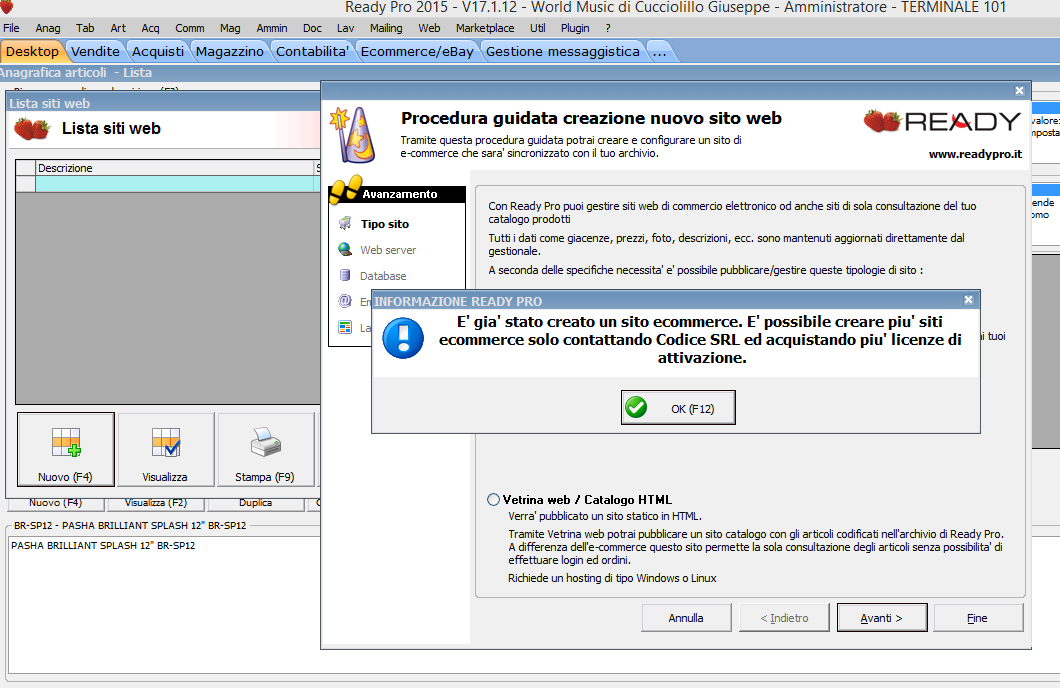Image resolution: width=1060 pixels, height=688 pixels.
Task: Open the File menu
Action: click(11, 28)
